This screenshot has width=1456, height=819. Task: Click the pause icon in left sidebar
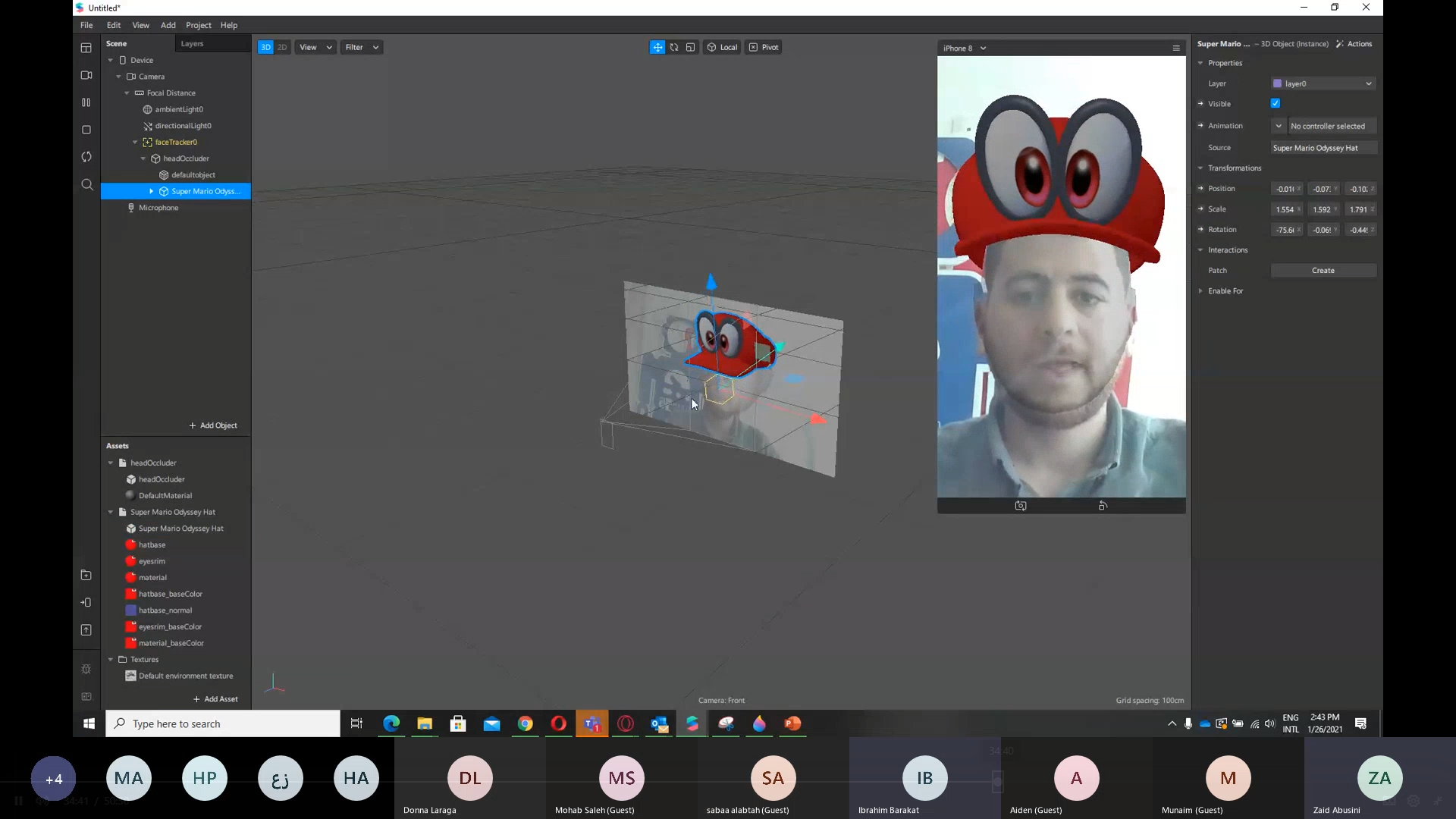[x=86, y=102]
